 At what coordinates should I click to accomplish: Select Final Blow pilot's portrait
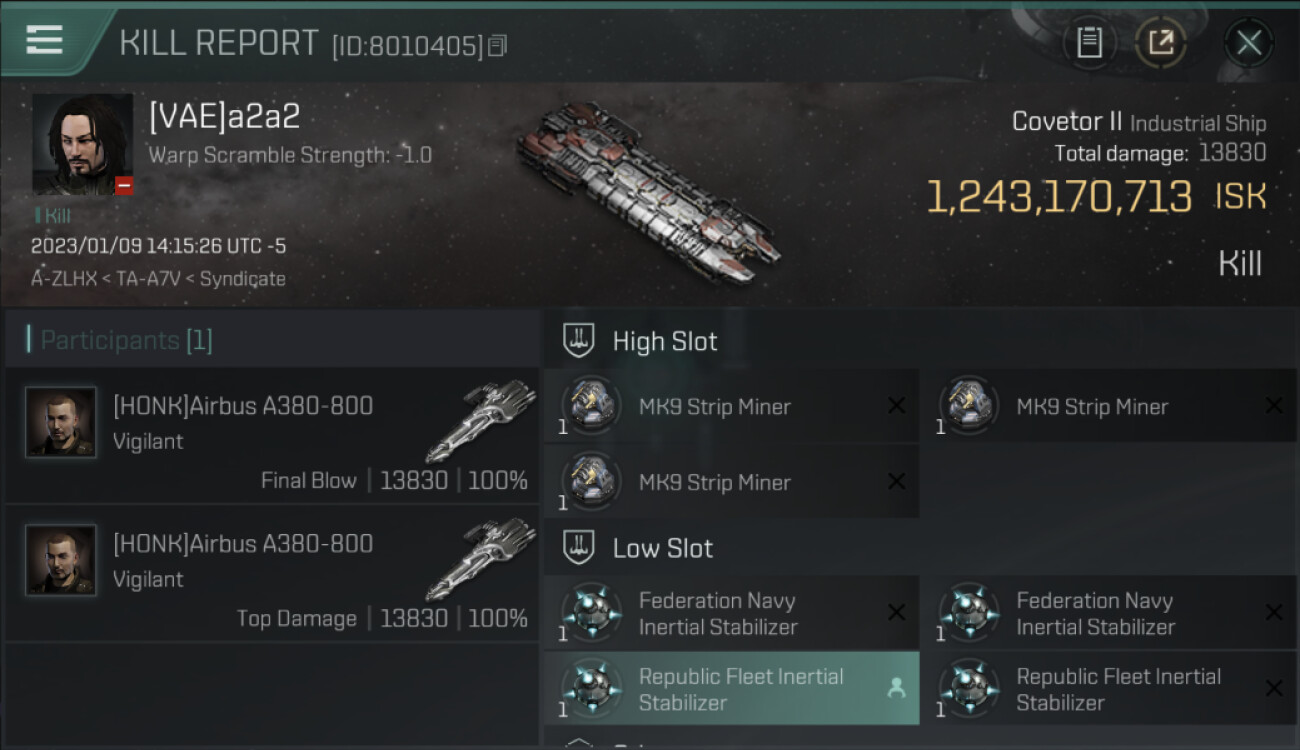pyautogui.click(x=61, y=422)
